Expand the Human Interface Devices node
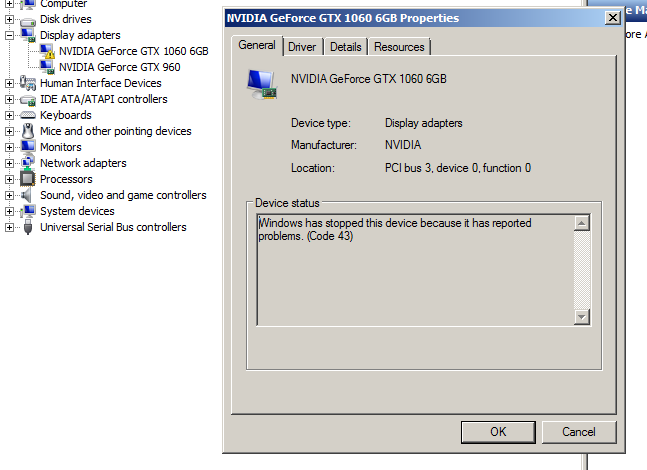Screen dimensions: 647x470 pos(10,83)
